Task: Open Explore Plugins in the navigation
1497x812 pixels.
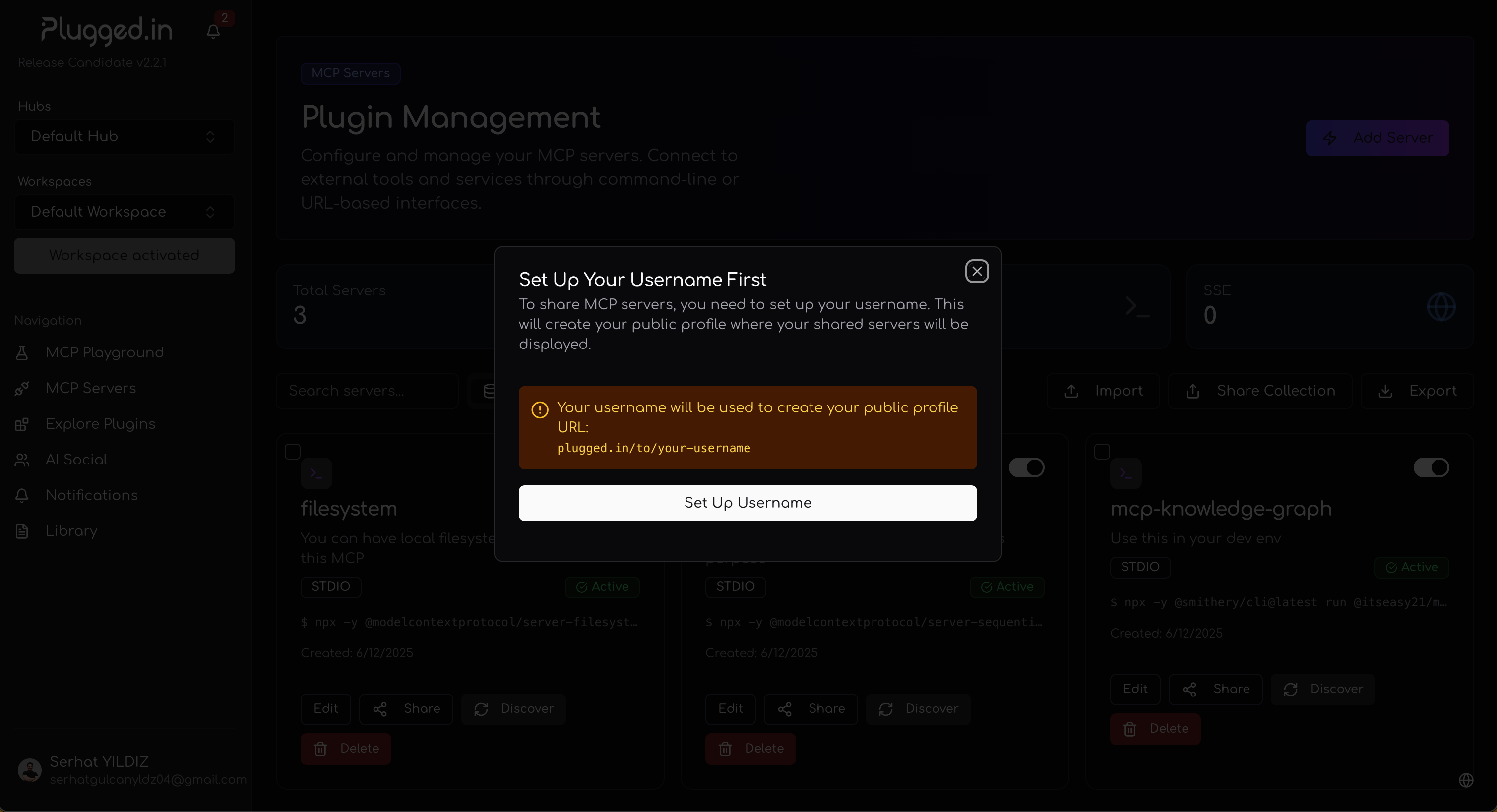Action: click(100, 424)
